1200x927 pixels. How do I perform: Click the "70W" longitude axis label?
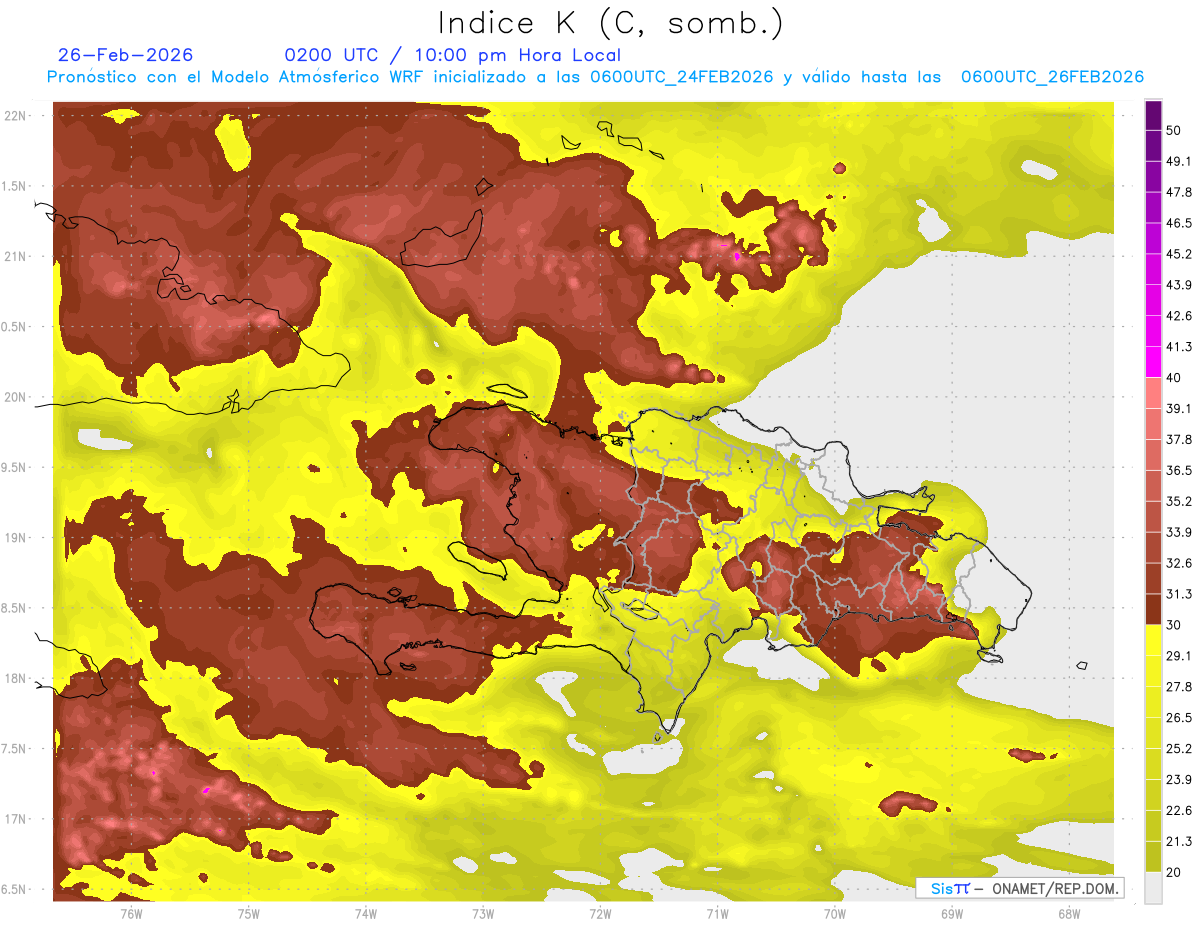tap(835, 914)
